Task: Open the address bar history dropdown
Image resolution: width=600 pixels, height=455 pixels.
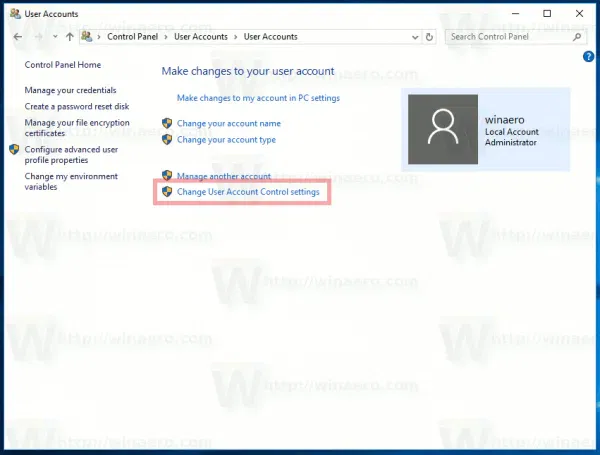Action: pyautogui.click(x=415, y=37)
